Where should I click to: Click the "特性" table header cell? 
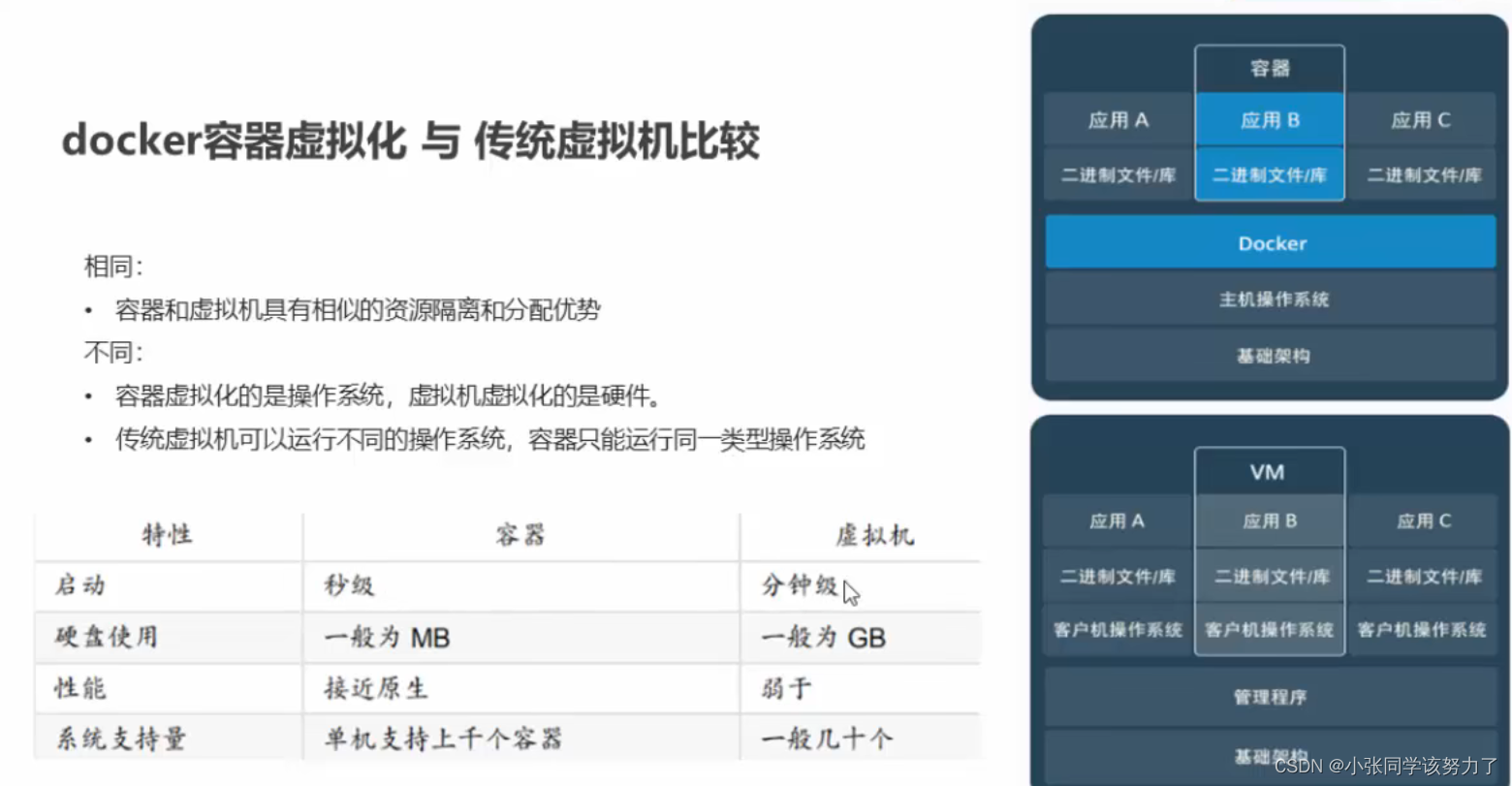168,535
